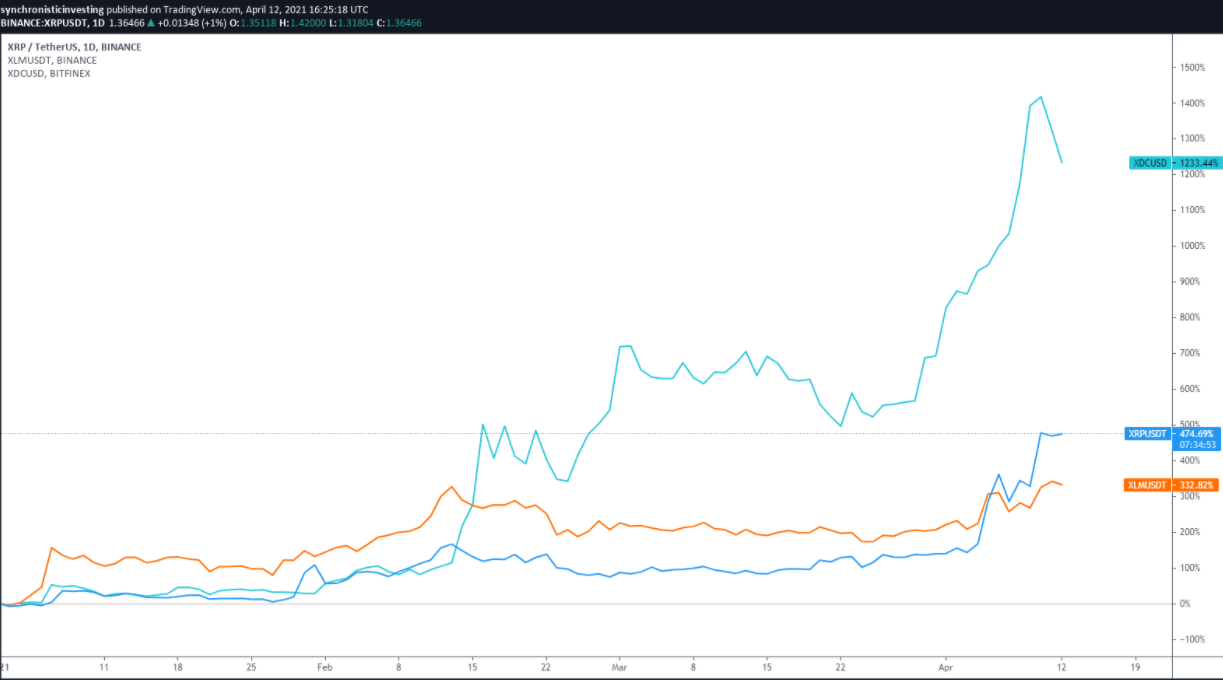Click the -100% price axis label
The width and height of the screenshot is (1223, 680).
pyautogui.click(x=1192, y=640)
